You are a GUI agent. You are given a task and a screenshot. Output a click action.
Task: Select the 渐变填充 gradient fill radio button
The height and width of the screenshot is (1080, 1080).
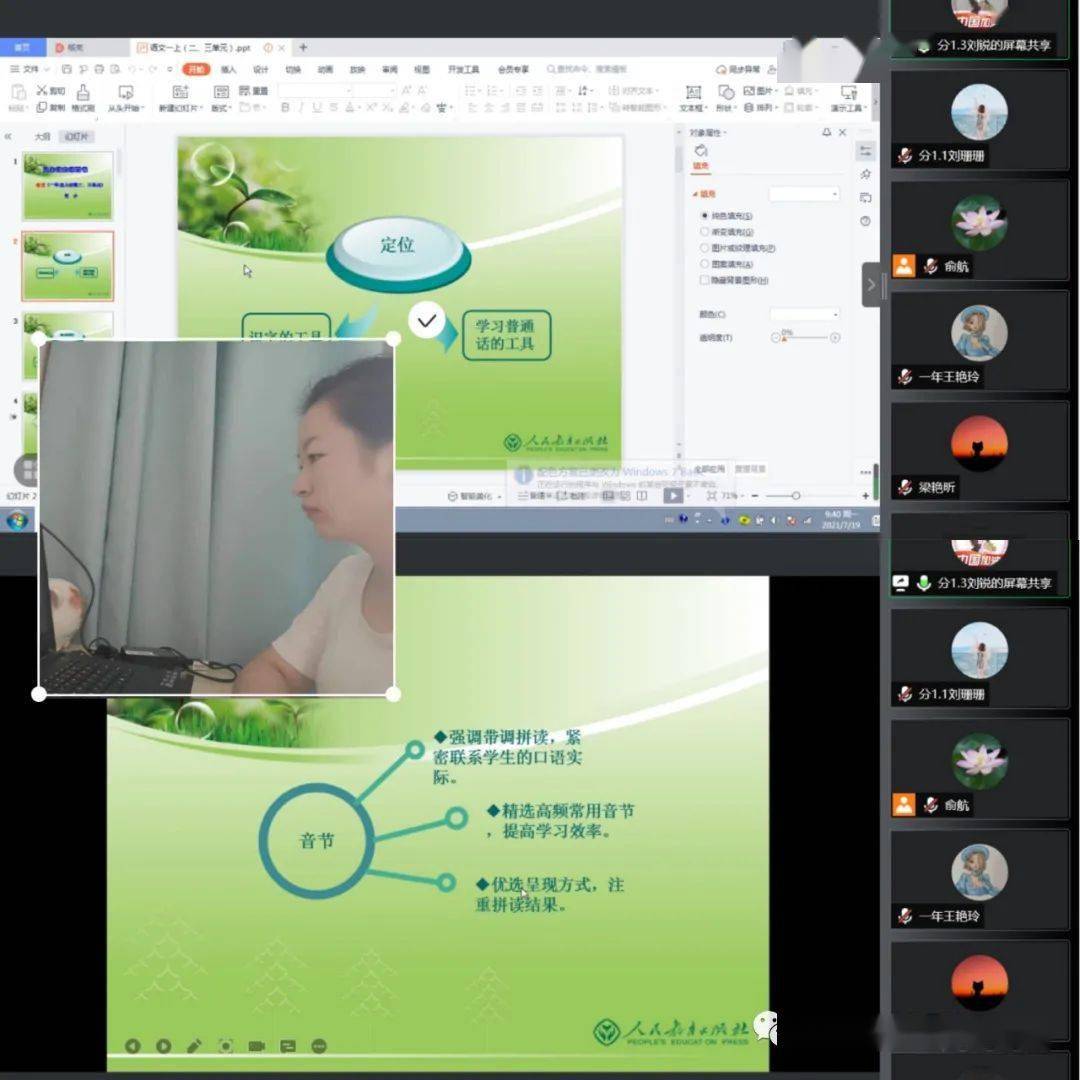705,232
